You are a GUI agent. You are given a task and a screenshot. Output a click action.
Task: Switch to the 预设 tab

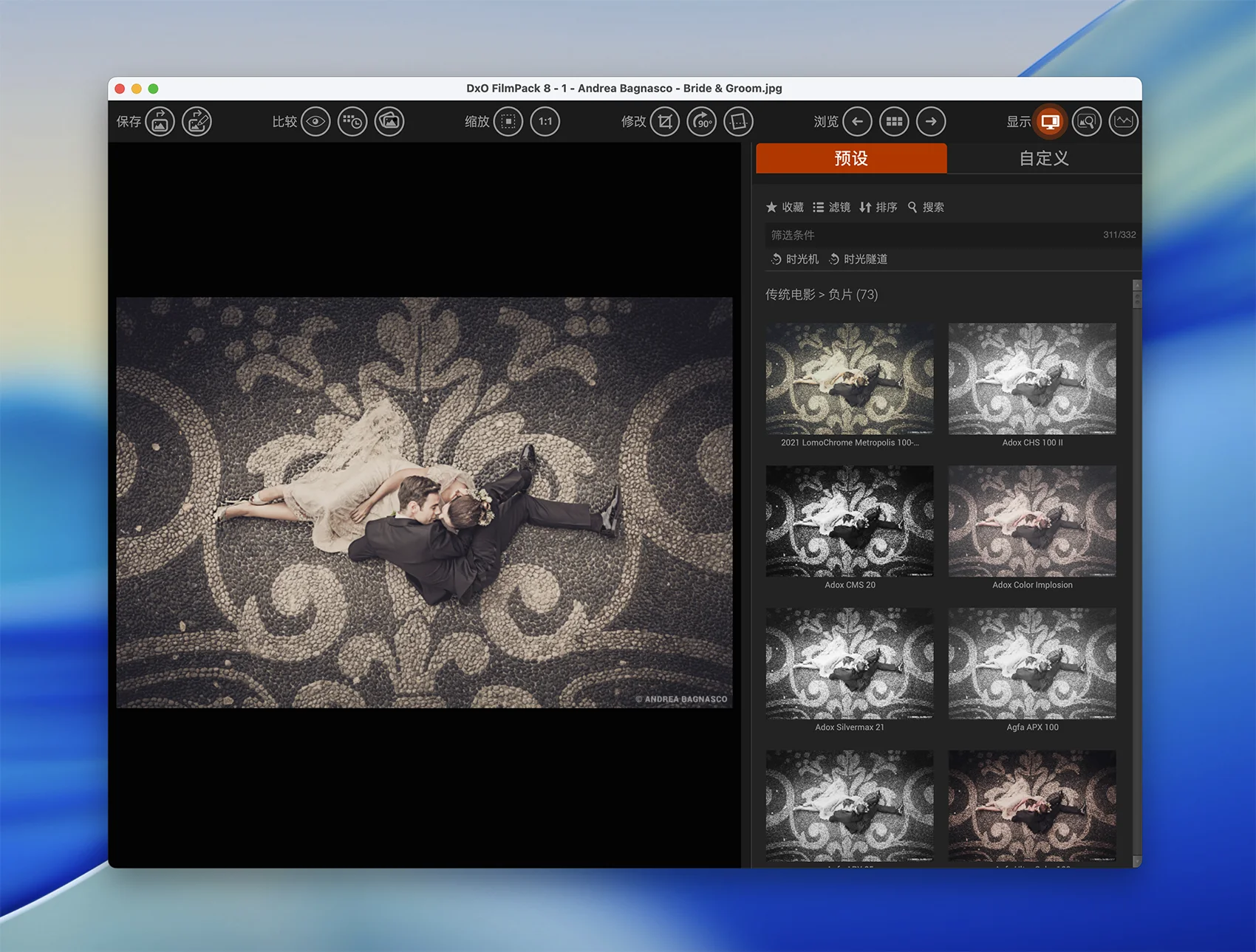tap(851, 158)
